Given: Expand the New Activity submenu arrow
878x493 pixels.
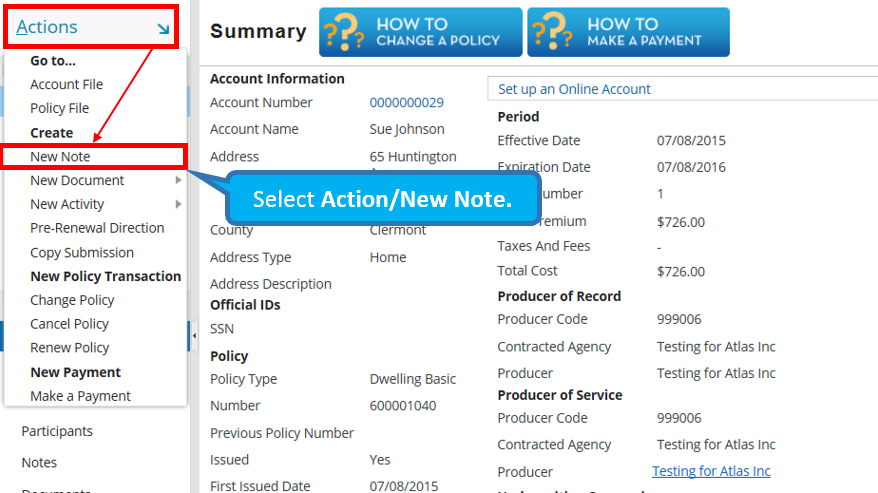Looking at the screenshot, I should 178,205.
